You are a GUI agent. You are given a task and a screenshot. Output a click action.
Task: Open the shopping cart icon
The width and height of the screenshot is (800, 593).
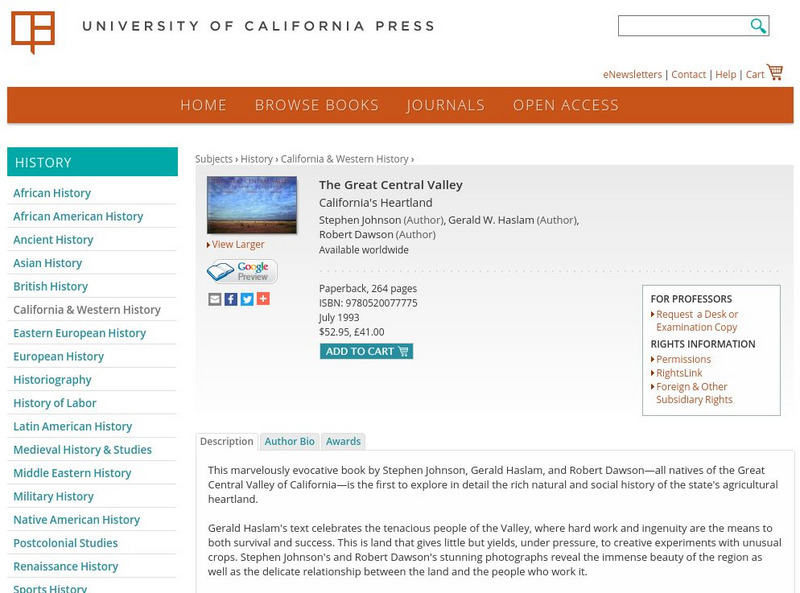[x=775, y=73]
